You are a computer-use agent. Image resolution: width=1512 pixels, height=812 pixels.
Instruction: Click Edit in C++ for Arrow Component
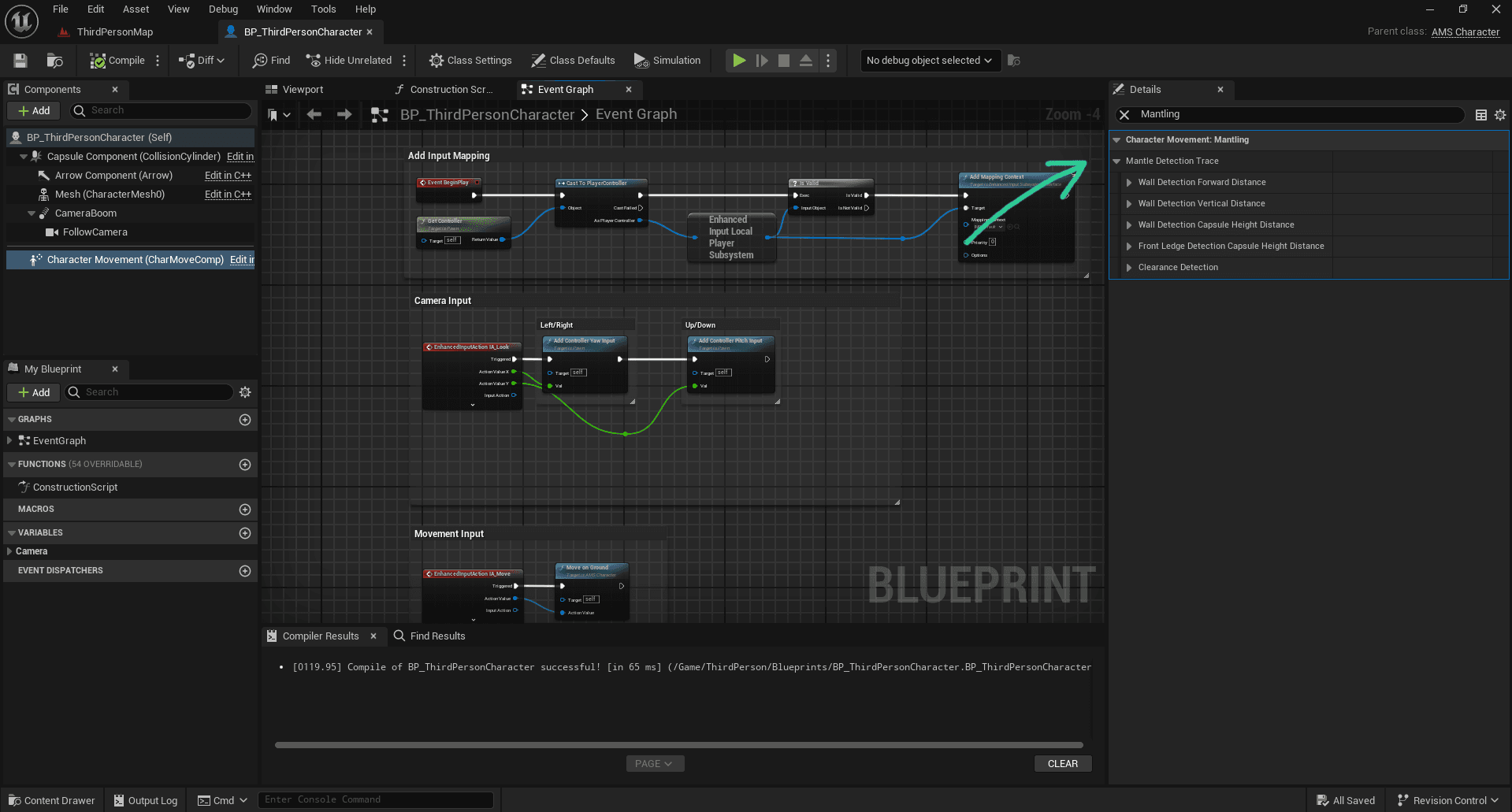(228, 176)
